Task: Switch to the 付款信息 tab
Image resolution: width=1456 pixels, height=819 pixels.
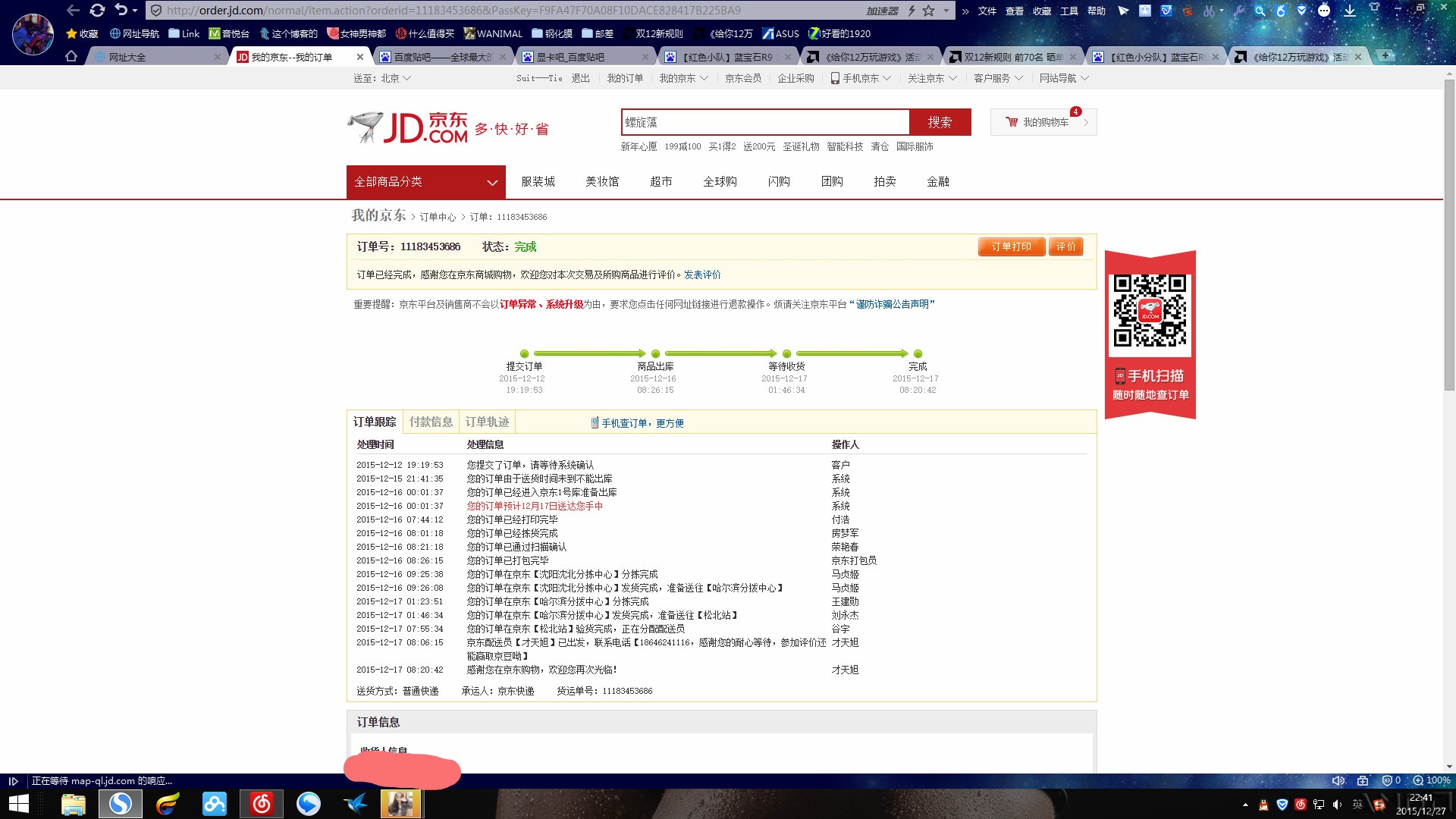Action: (x=431, y=422)
